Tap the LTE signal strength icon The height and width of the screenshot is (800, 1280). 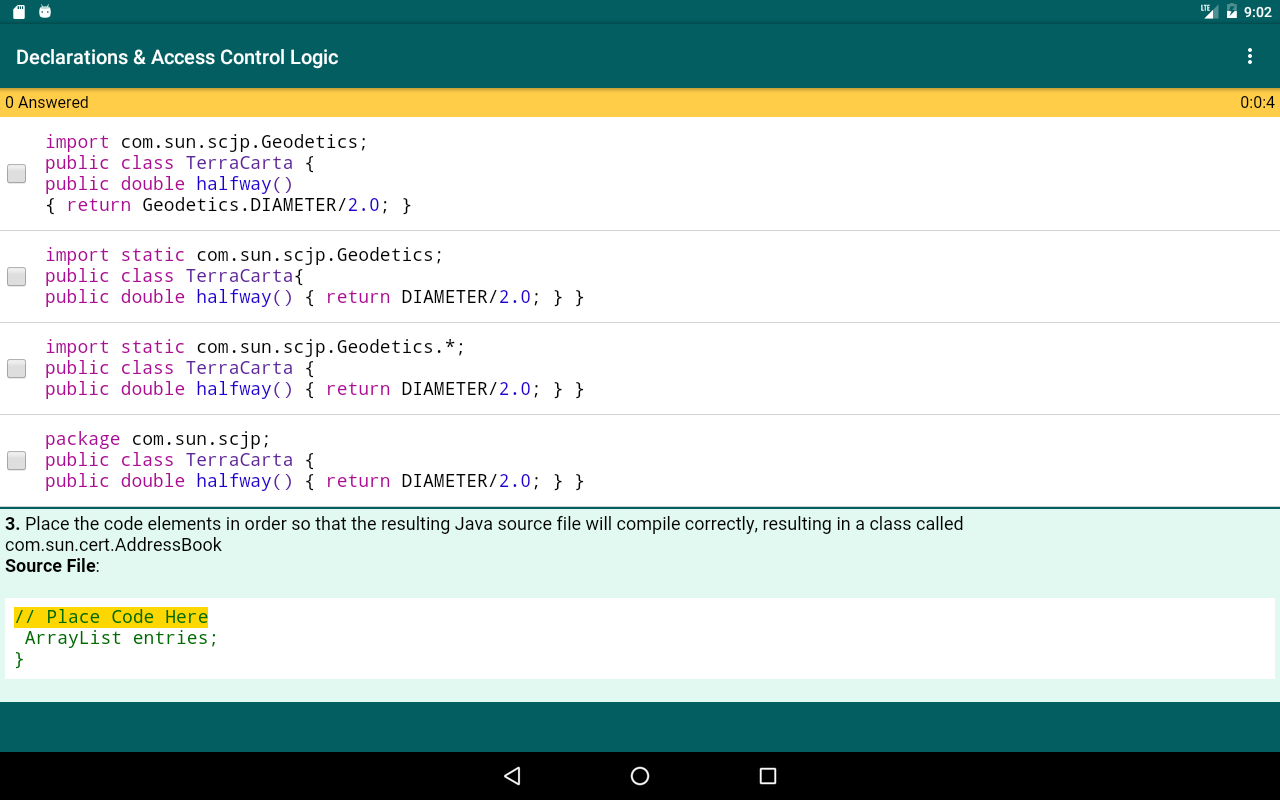[1209, 12]
